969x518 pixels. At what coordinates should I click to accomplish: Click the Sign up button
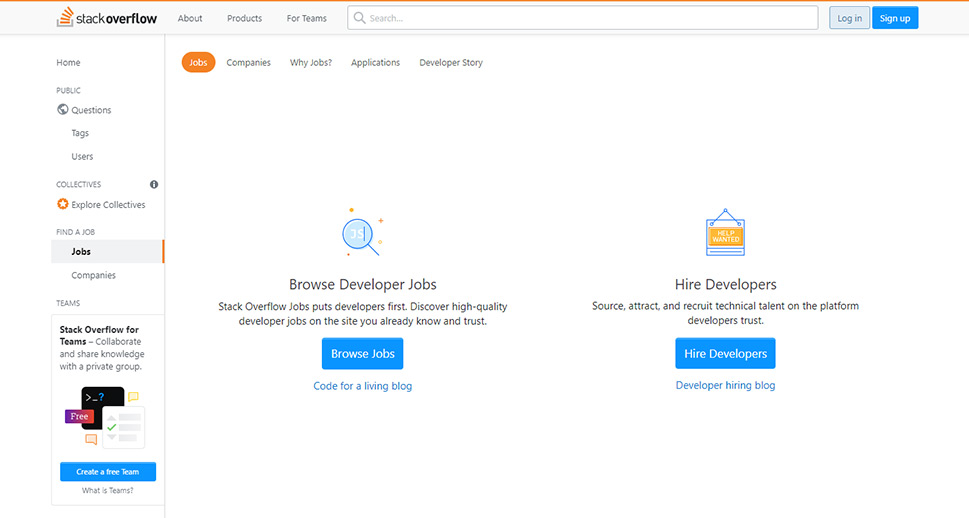pos(895,18)
